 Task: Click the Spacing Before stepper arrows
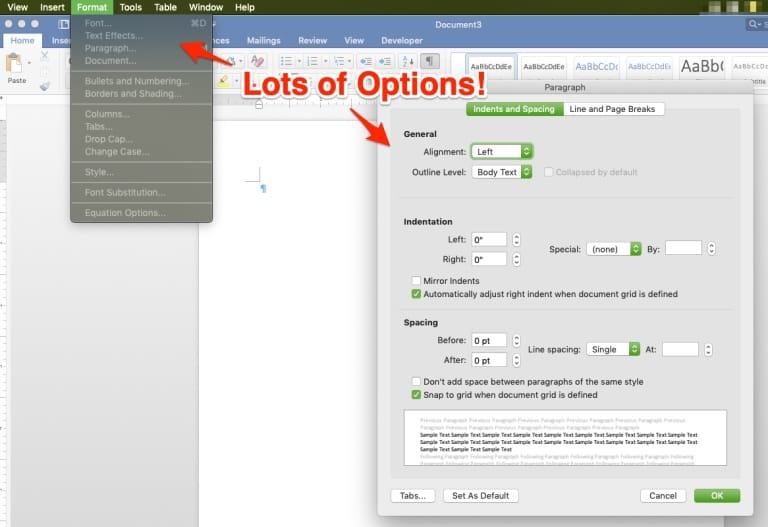coord(516,340)
